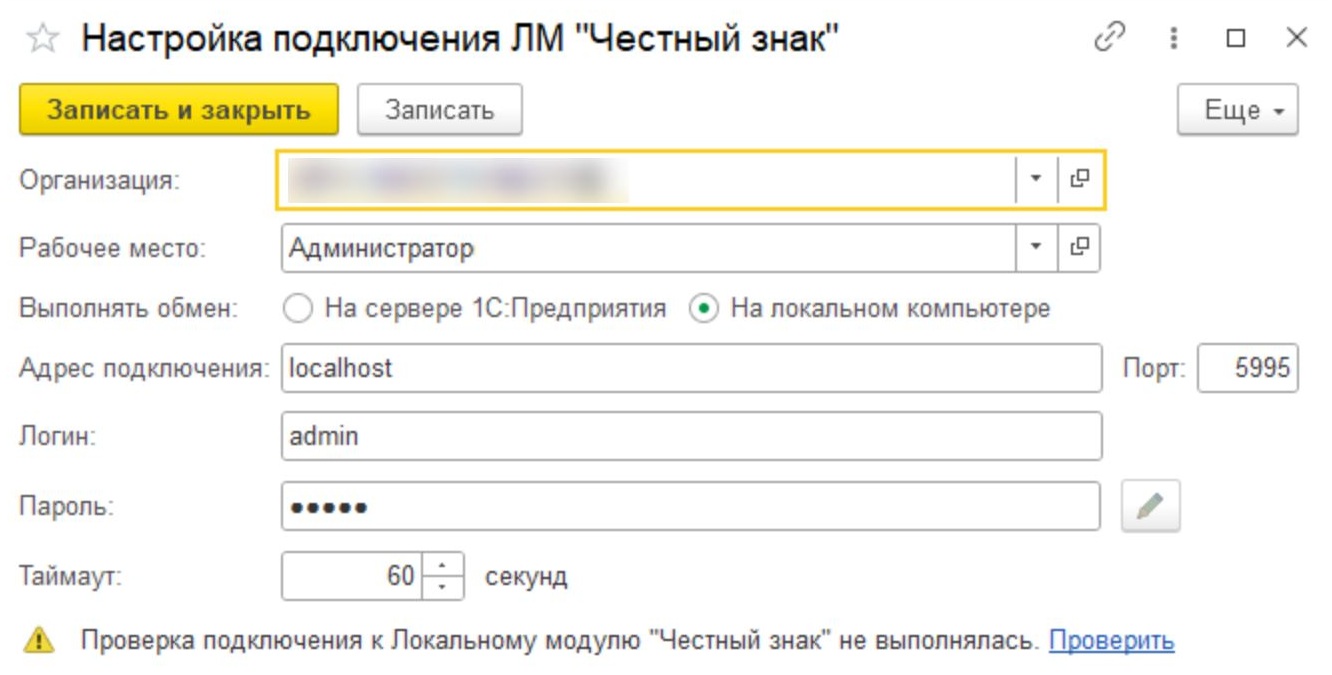Viewport: 1332px width, 675px height.
Task: Click the 'Адрес подключения:' label
Action: point(144,369)
